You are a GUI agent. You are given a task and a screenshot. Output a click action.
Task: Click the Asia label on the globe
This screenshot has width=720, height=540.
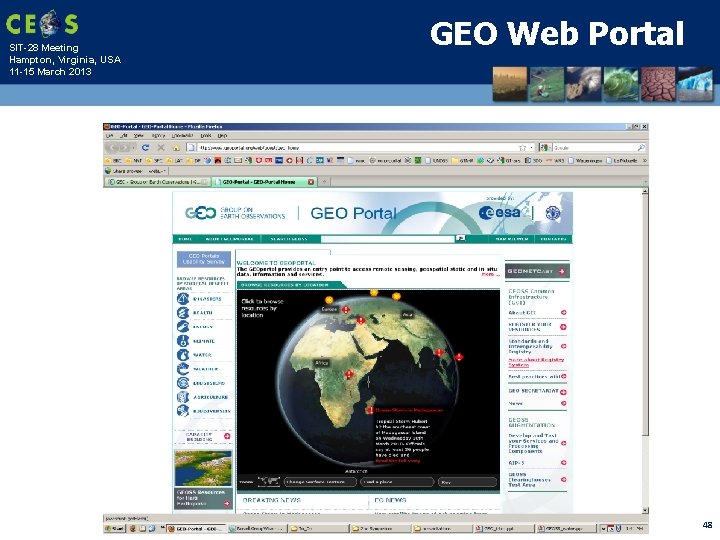coord(407,315)
